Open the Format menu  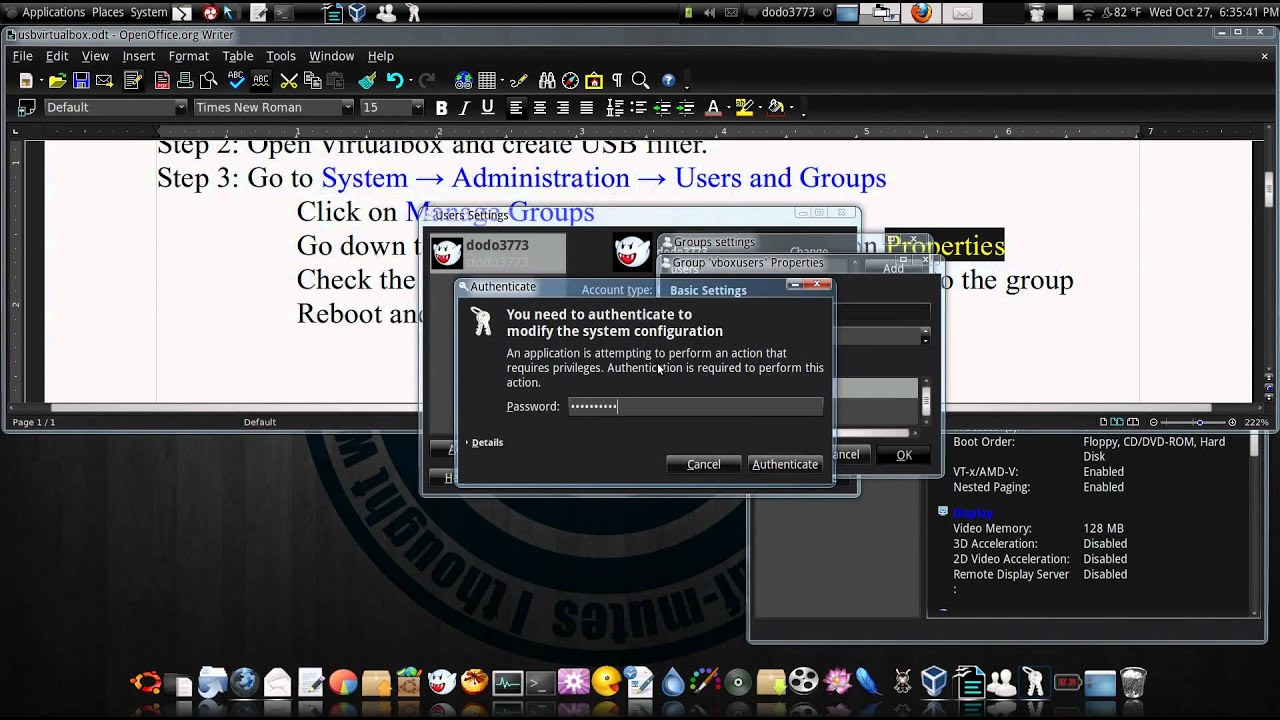pos(188,56)
